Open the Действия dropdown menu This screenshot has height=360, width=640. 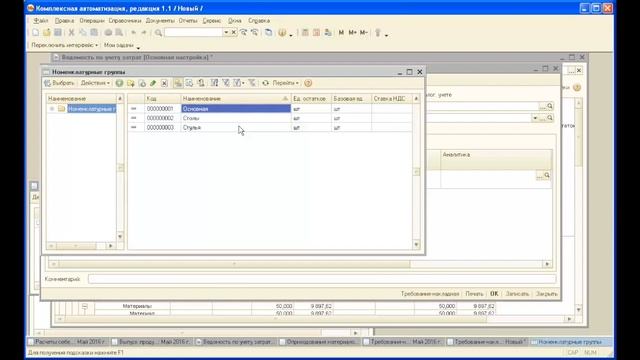pyautogui.click(x=95, y=83)
